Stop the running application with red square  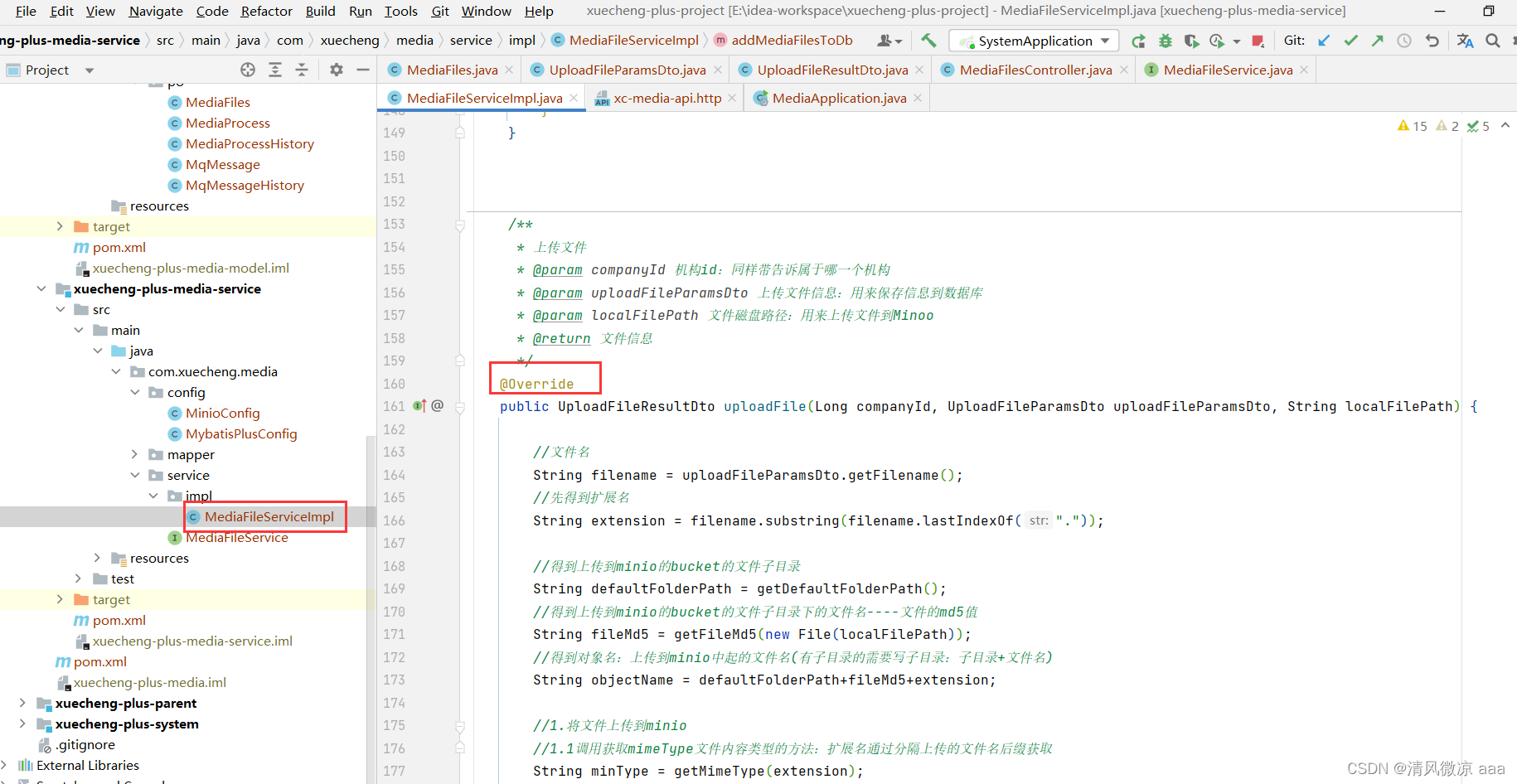click(x=1258, y=41)
